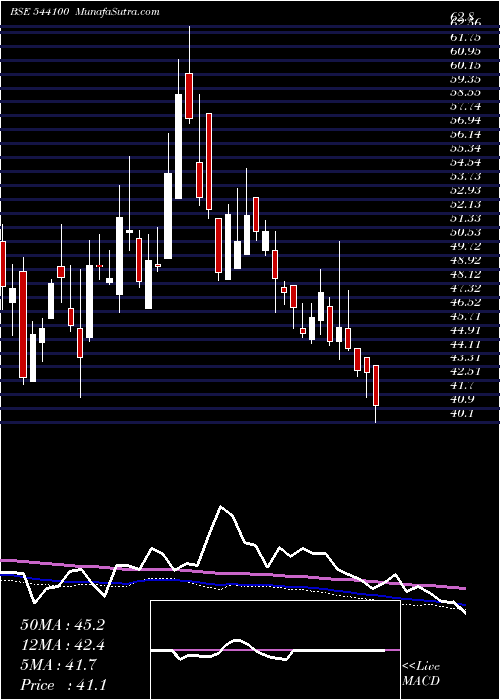Select the 58.55 price axis label
The height and width of the screenshot is (700, 500).
(465, 93)
